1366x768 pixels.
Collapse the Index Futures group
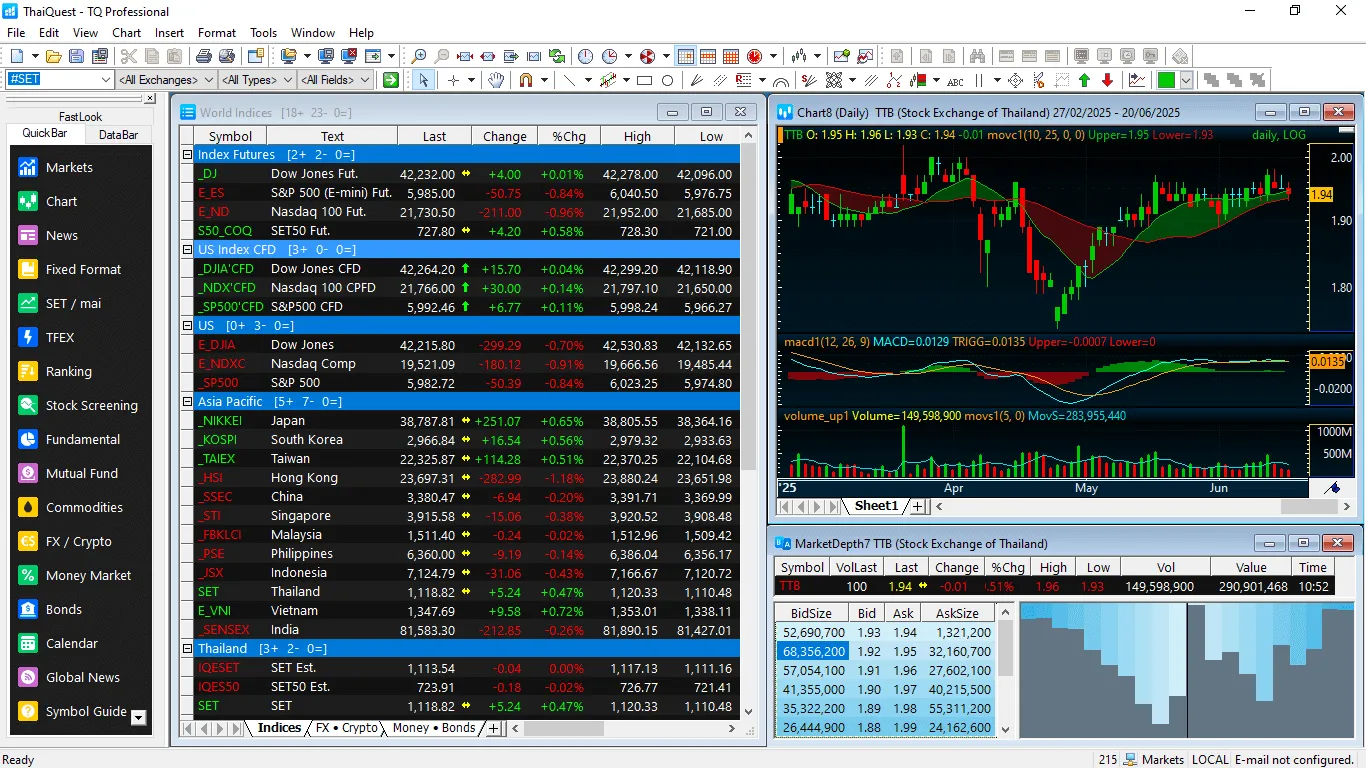coord(187,155)
